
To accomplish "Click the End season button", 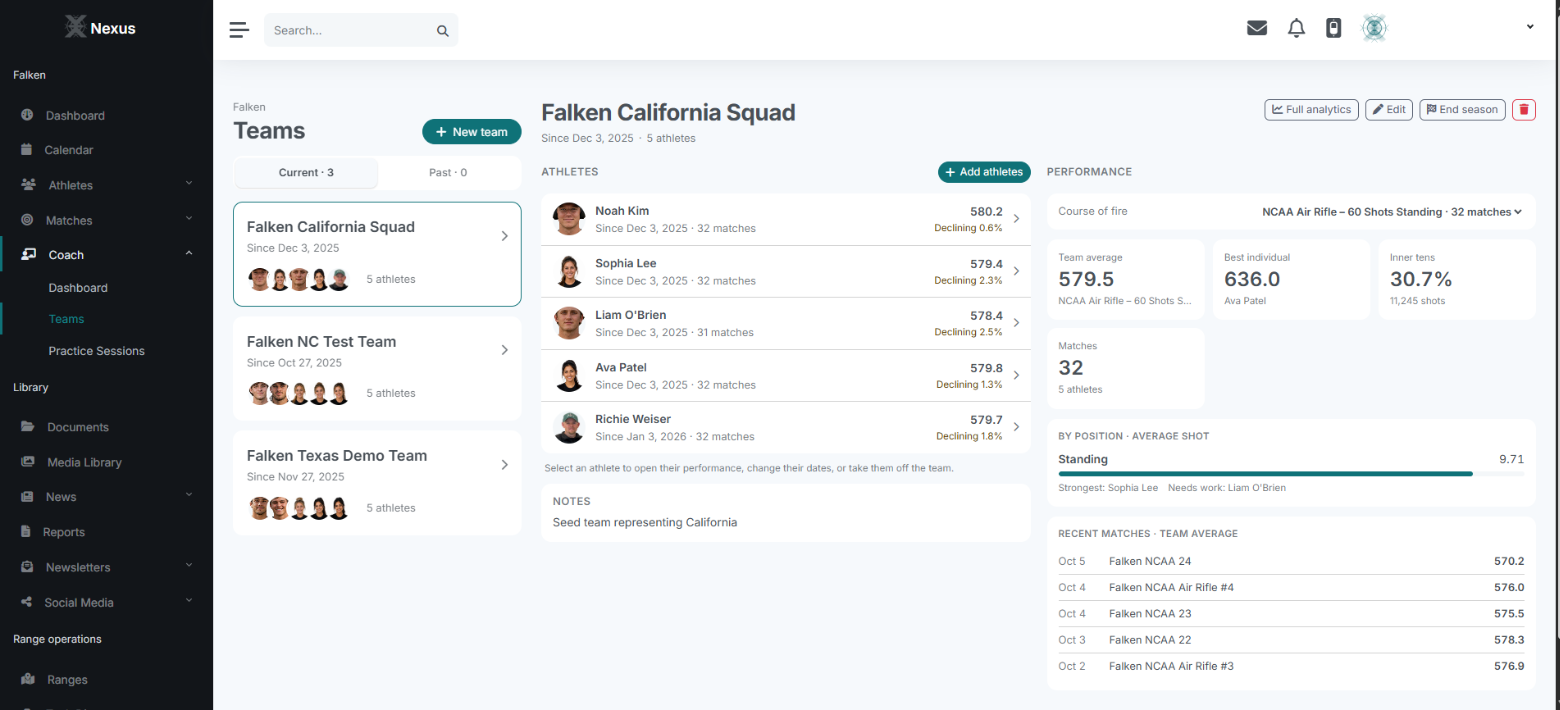I will pos(1462,110).
